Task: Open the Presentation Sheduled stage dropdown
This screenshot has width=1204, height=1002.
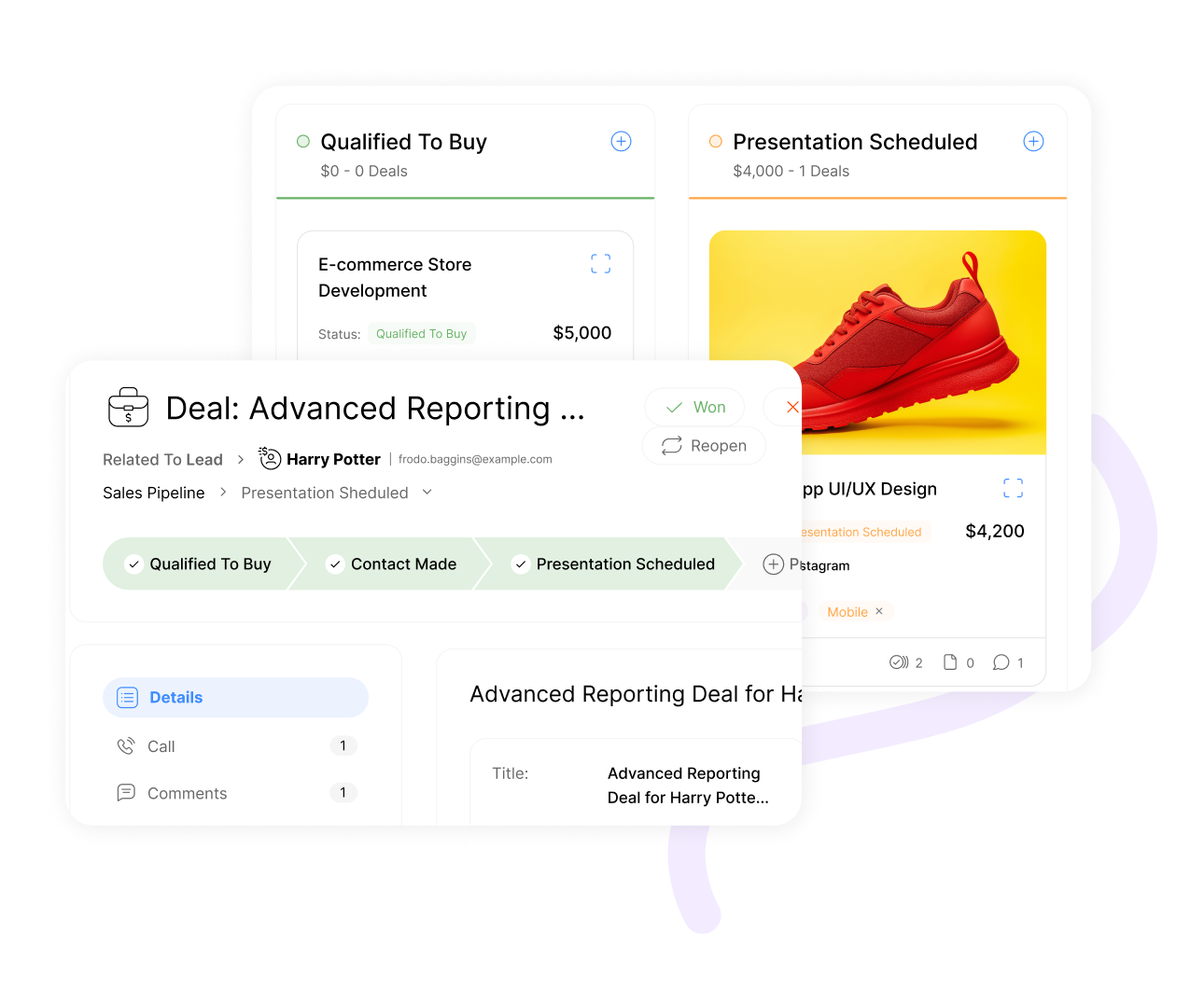Action: pyautogui.click(x=427, y=493)
